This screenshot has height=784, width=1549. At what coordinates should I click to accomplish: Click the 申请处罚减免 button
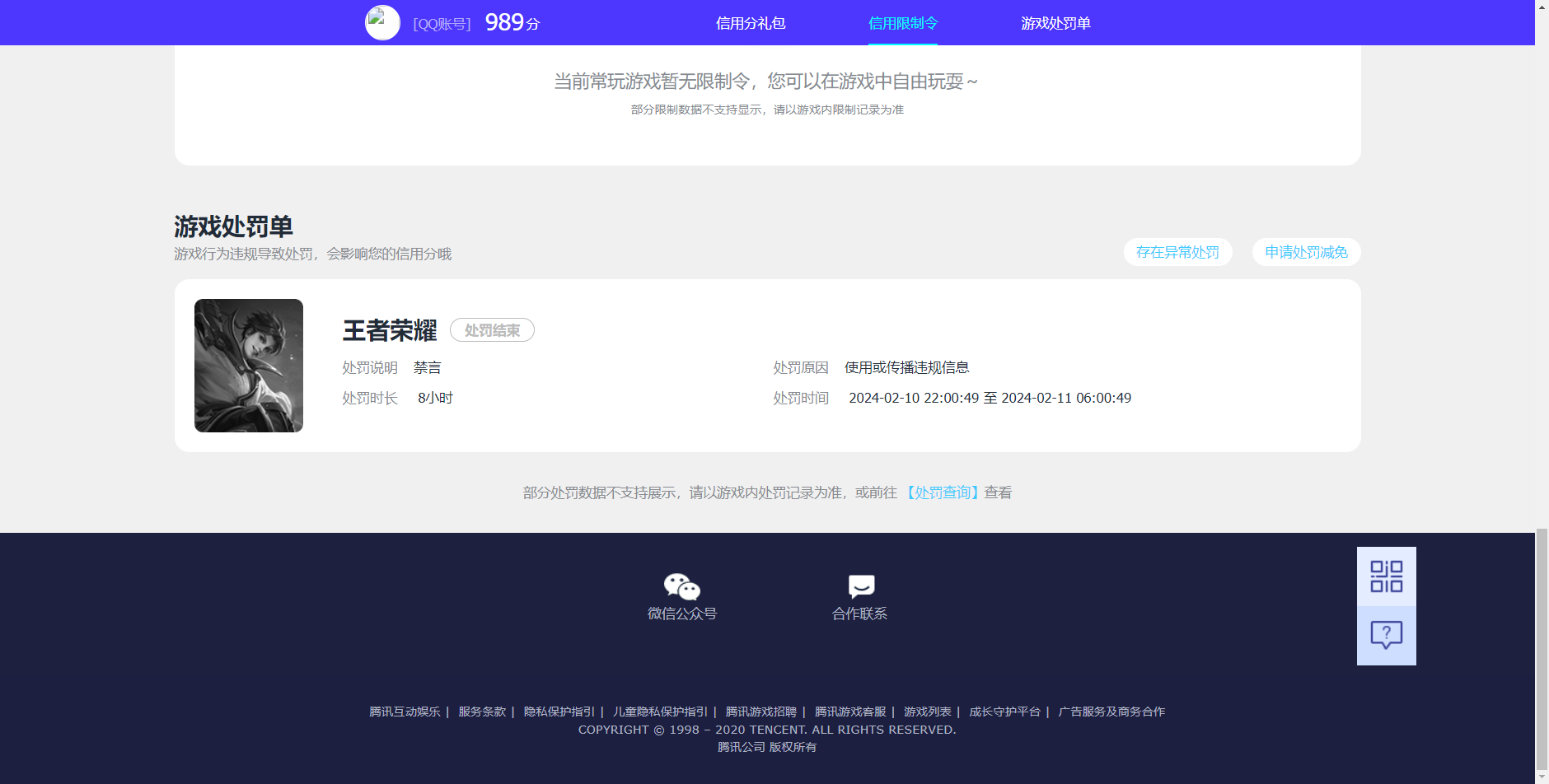(1306, 252)
